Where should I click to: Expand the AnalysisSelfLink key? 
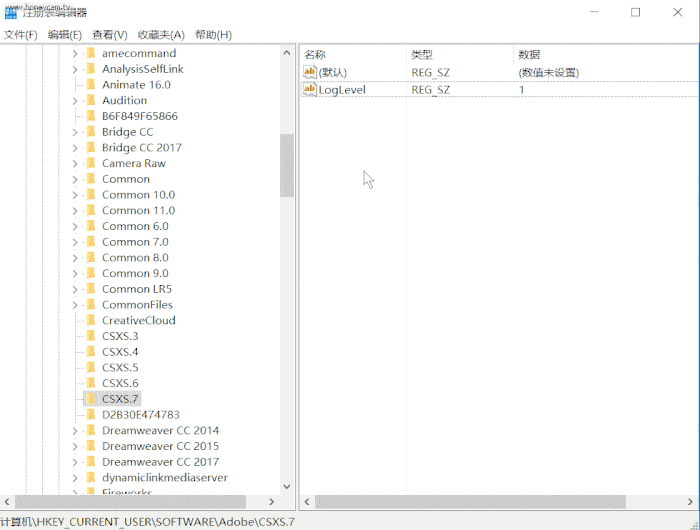pyautogui.click(x=75, y=69)
